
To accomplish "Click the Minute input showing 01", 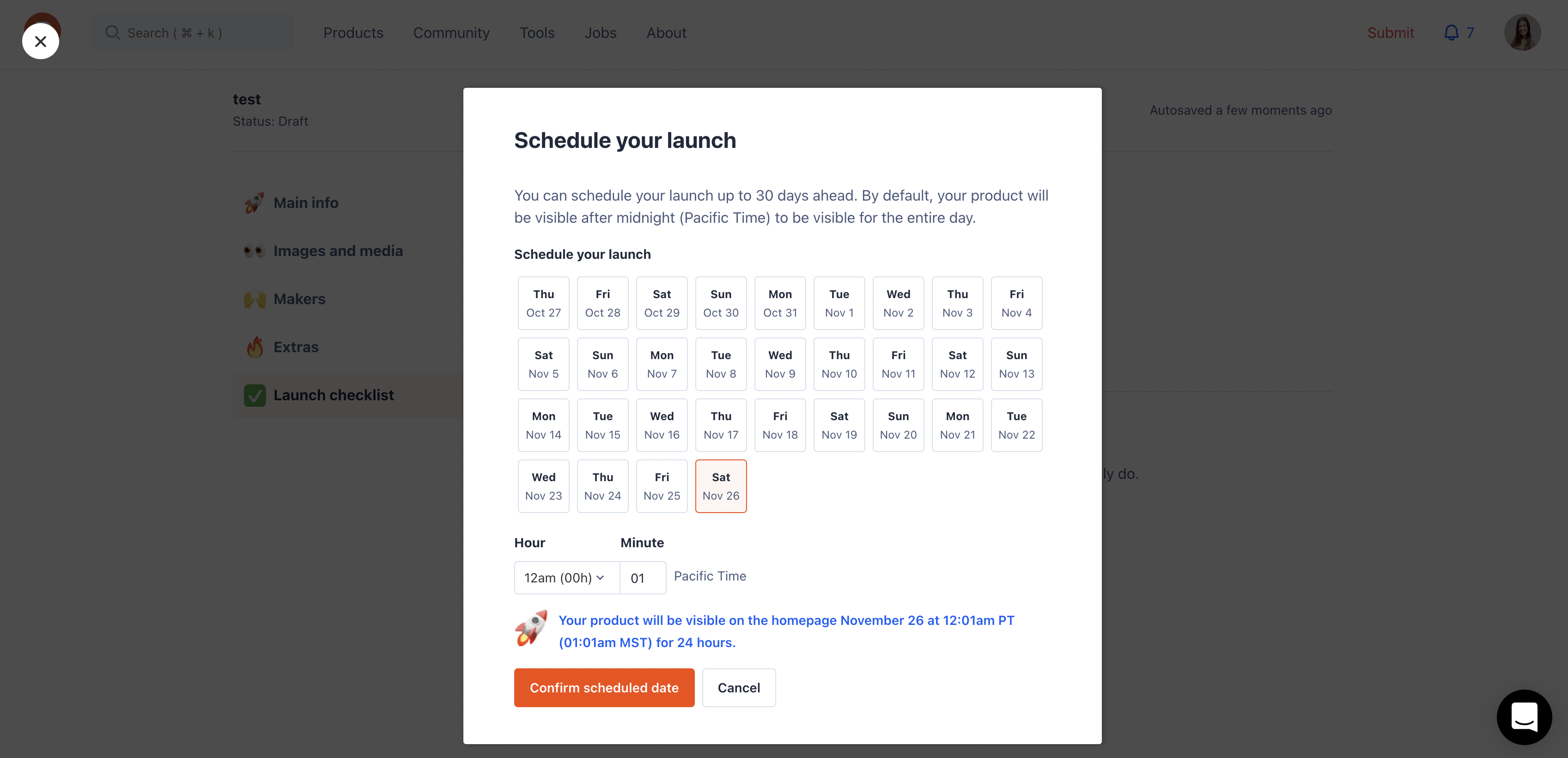I will [x=643, y=577].
